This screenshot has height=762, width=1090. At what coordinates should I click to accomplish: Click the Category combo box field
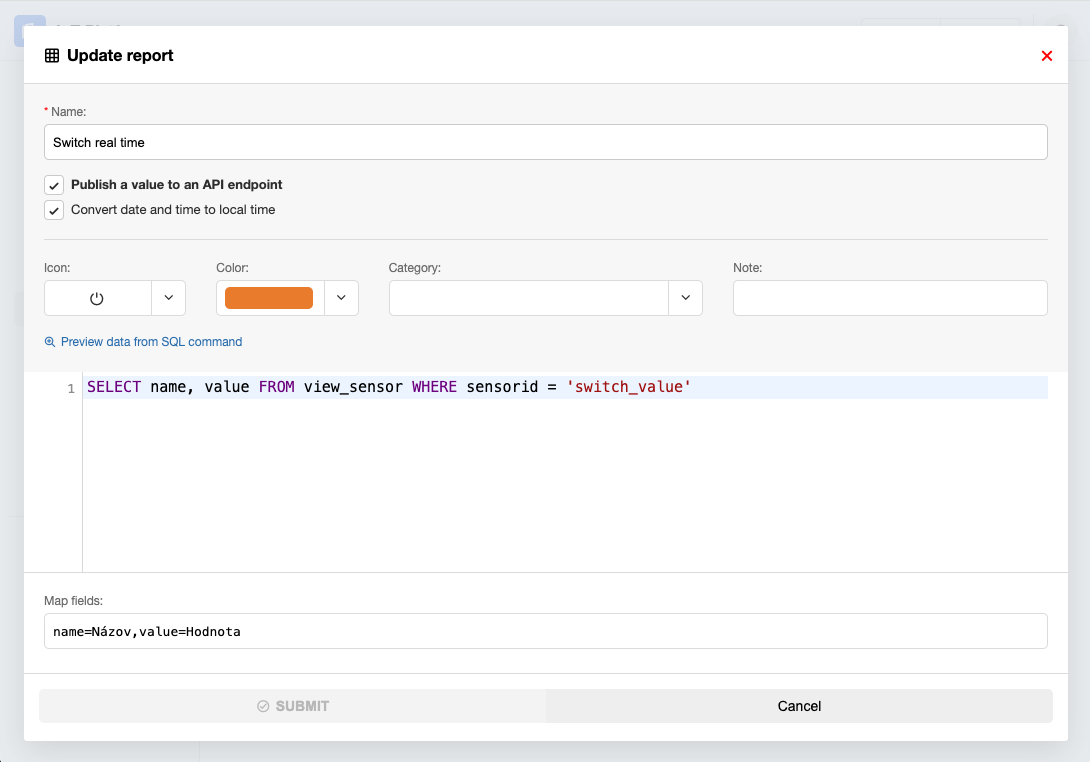tap(528, 298)
